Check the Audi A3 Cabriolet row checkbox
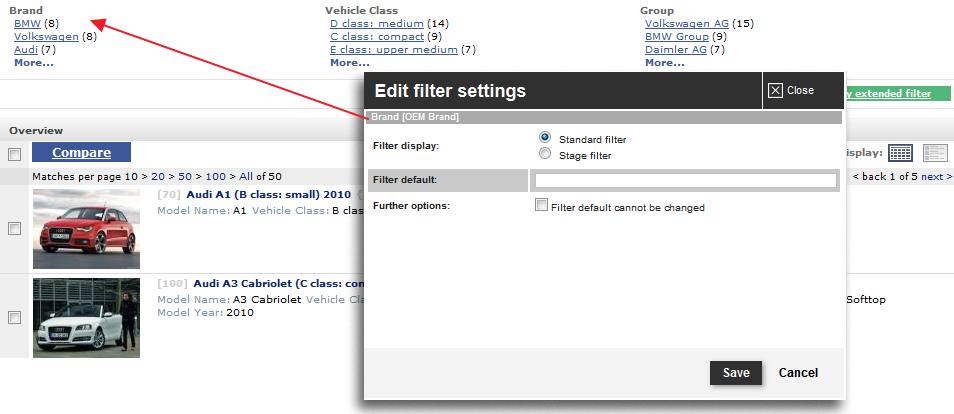This screenshot has width=954, height=414. [15, 317]
